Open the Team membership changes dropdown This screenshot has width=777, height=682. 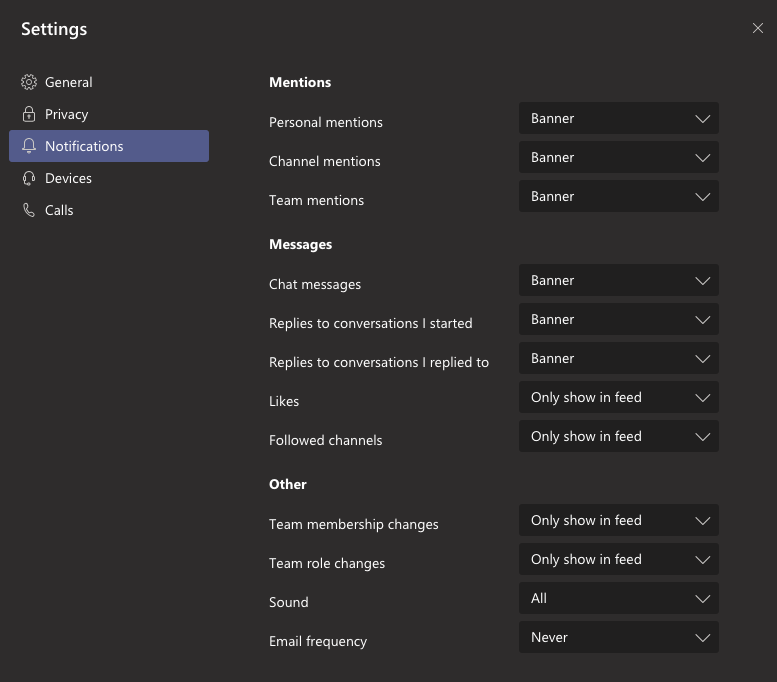[618, 520]
